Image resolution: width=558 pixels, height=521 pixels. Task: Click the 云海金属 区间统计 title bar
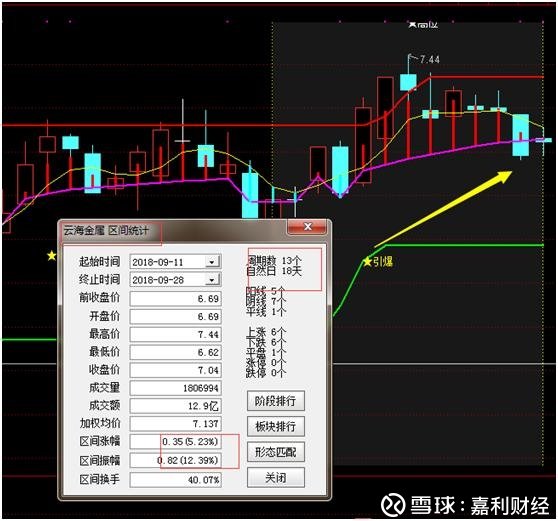tap(174, 230)
